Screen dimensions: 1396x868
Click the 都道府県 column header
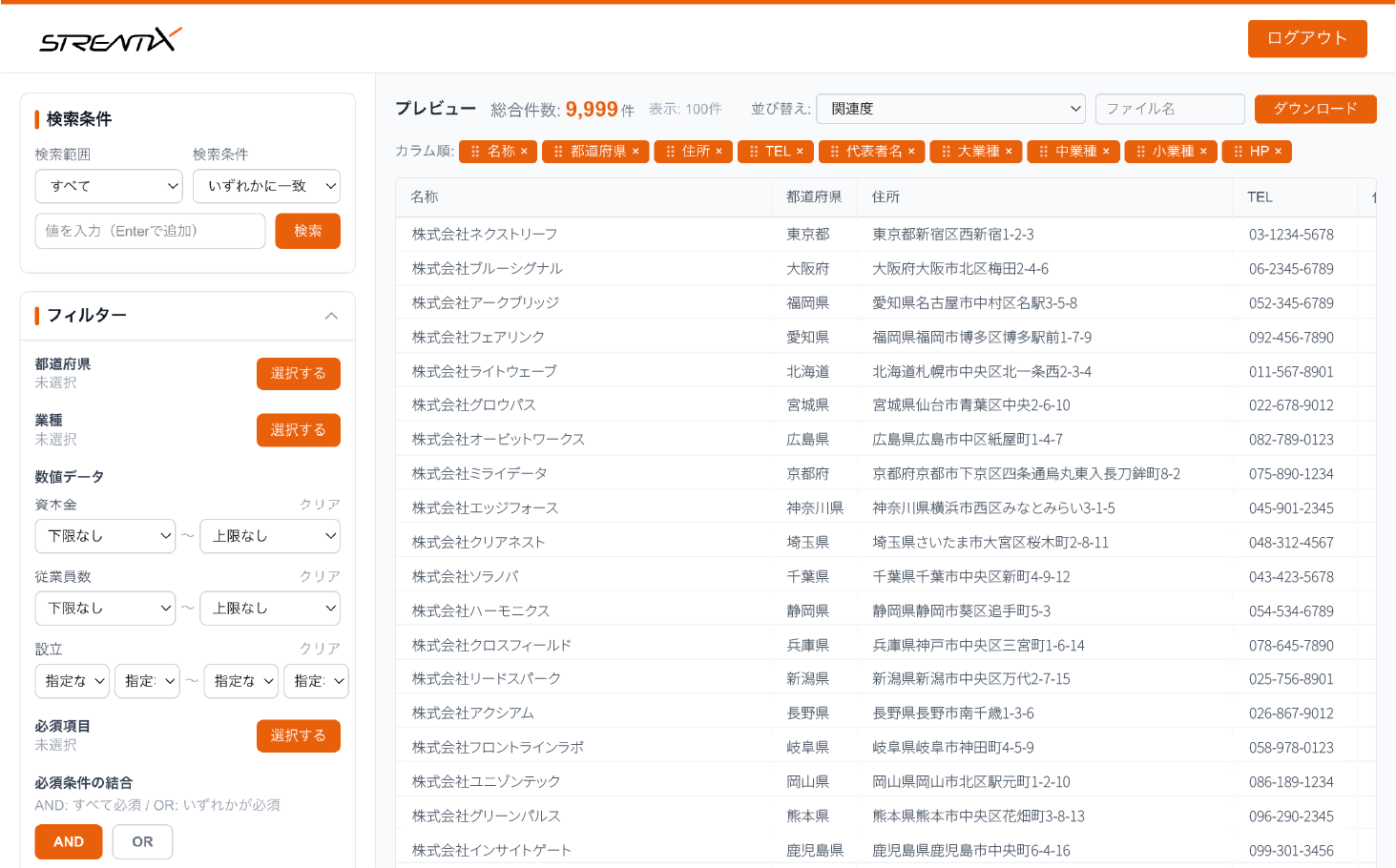[x=814, y=197]
